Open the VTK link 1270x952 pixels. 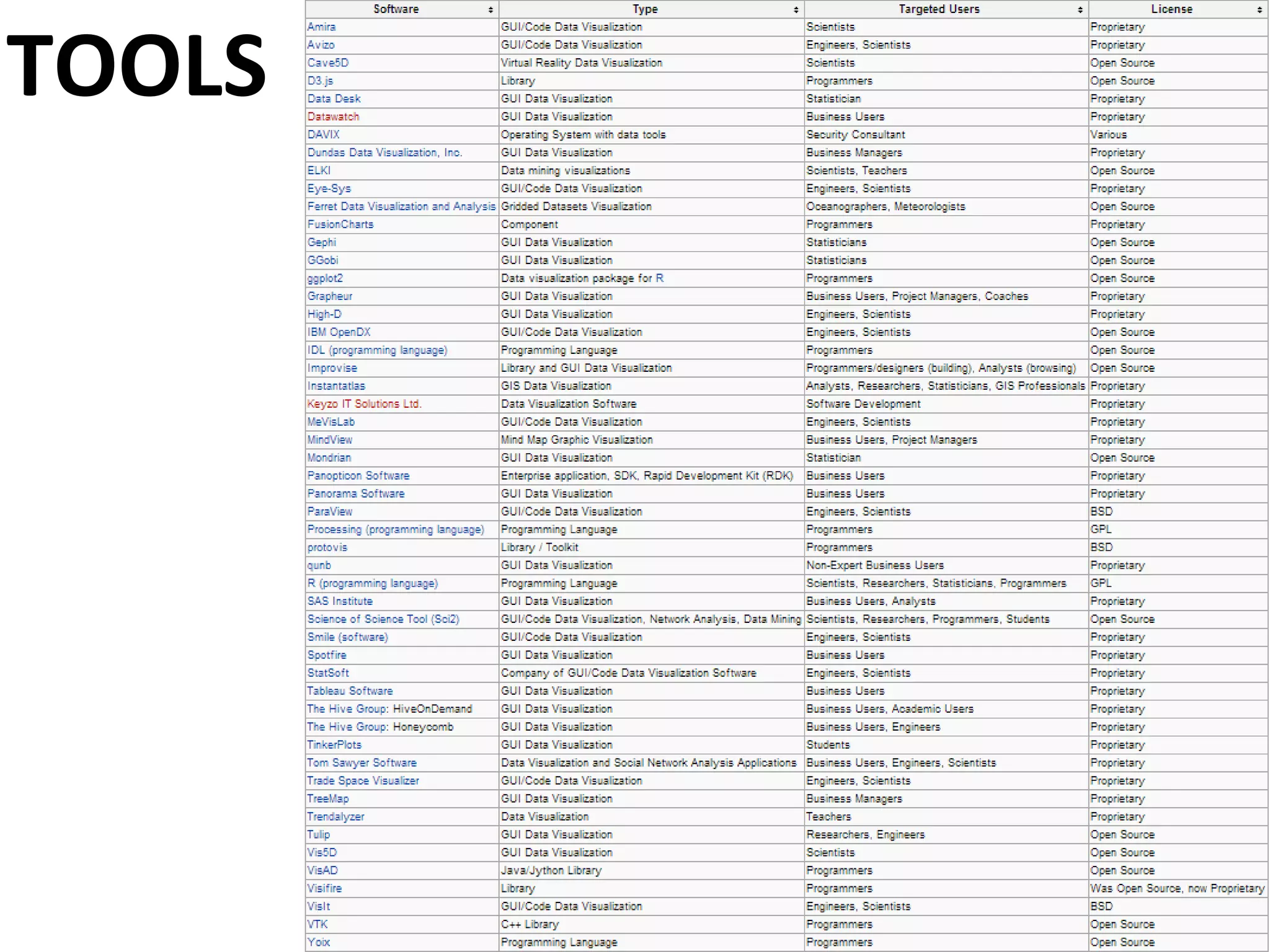pos(317,926)
